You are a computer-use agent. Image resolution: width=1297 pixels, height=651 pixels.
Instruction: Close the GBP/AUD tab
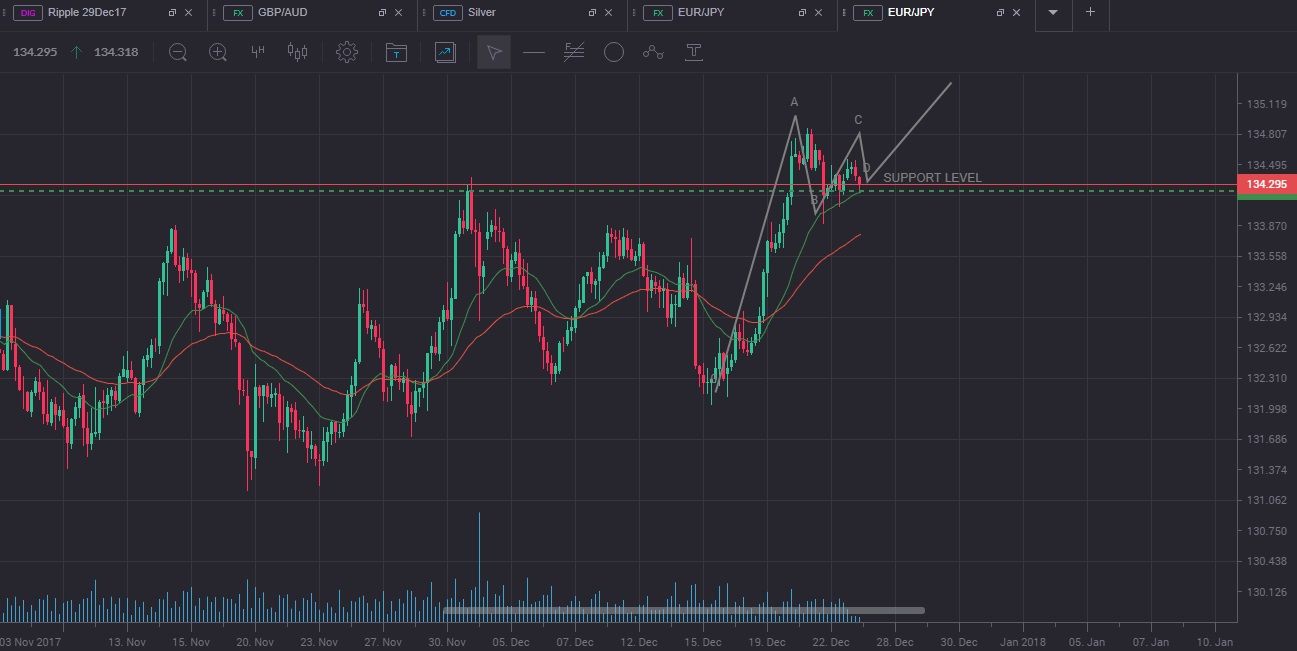click(399, 13)
